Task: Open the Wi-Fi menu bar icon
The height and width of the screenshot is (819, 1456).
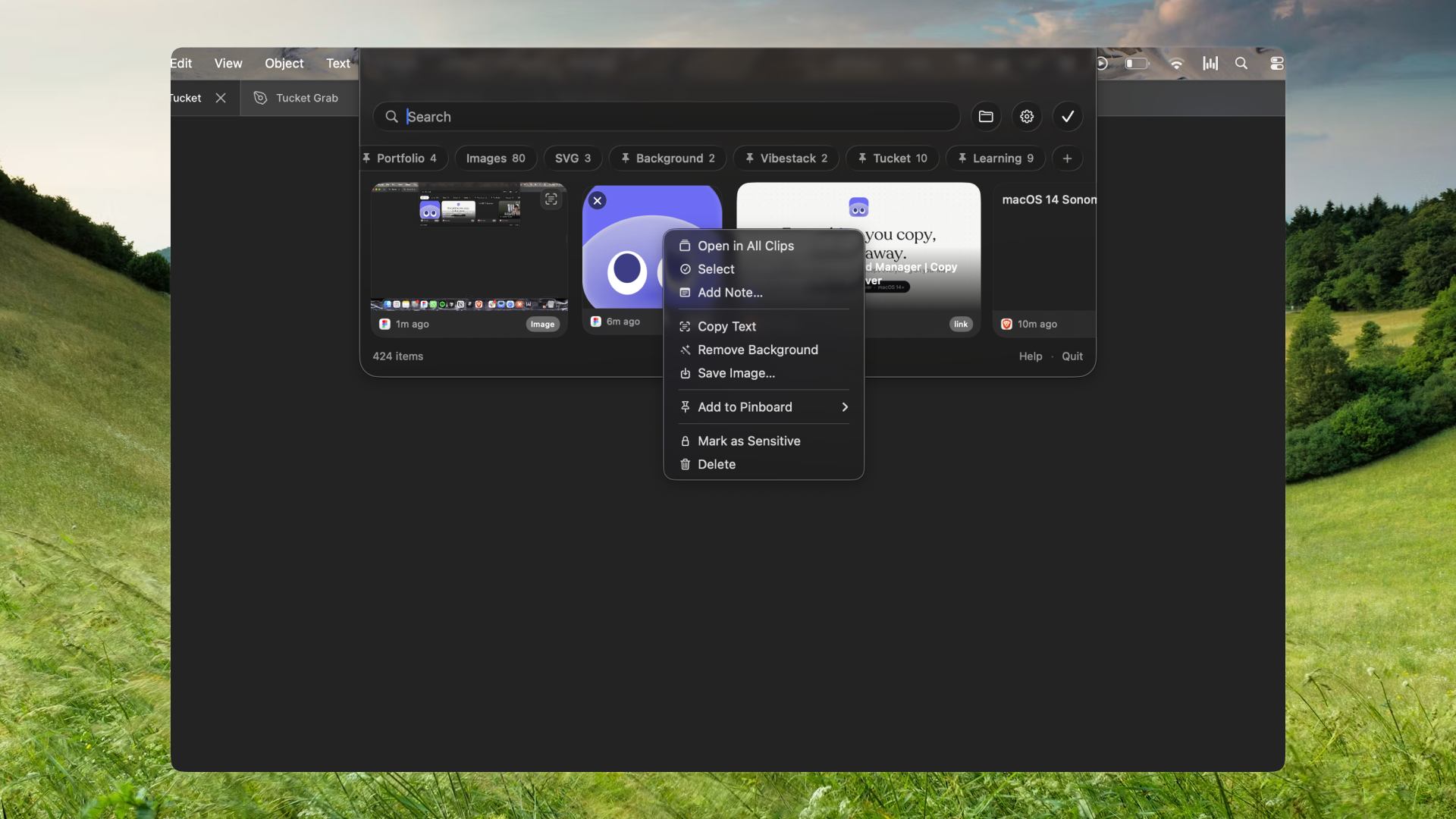Action: (1176, 64)
